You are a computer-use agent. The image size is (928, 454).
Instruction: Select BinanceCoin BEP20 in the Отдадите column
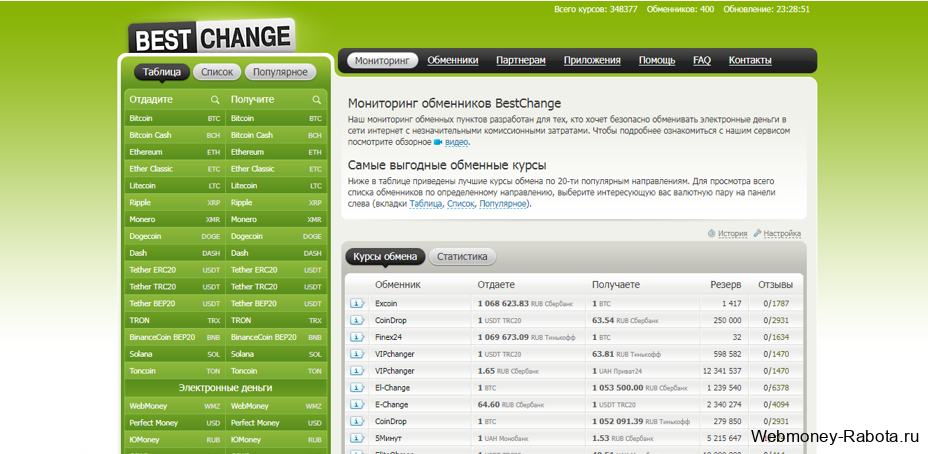175,337
